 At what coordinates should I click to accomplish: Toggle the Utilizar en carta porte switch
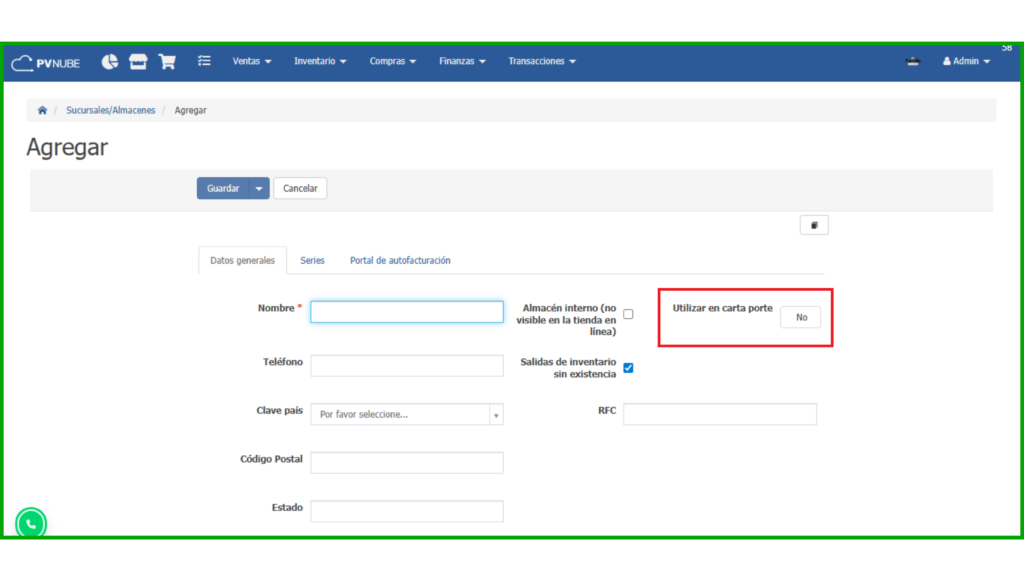point(801,317)
